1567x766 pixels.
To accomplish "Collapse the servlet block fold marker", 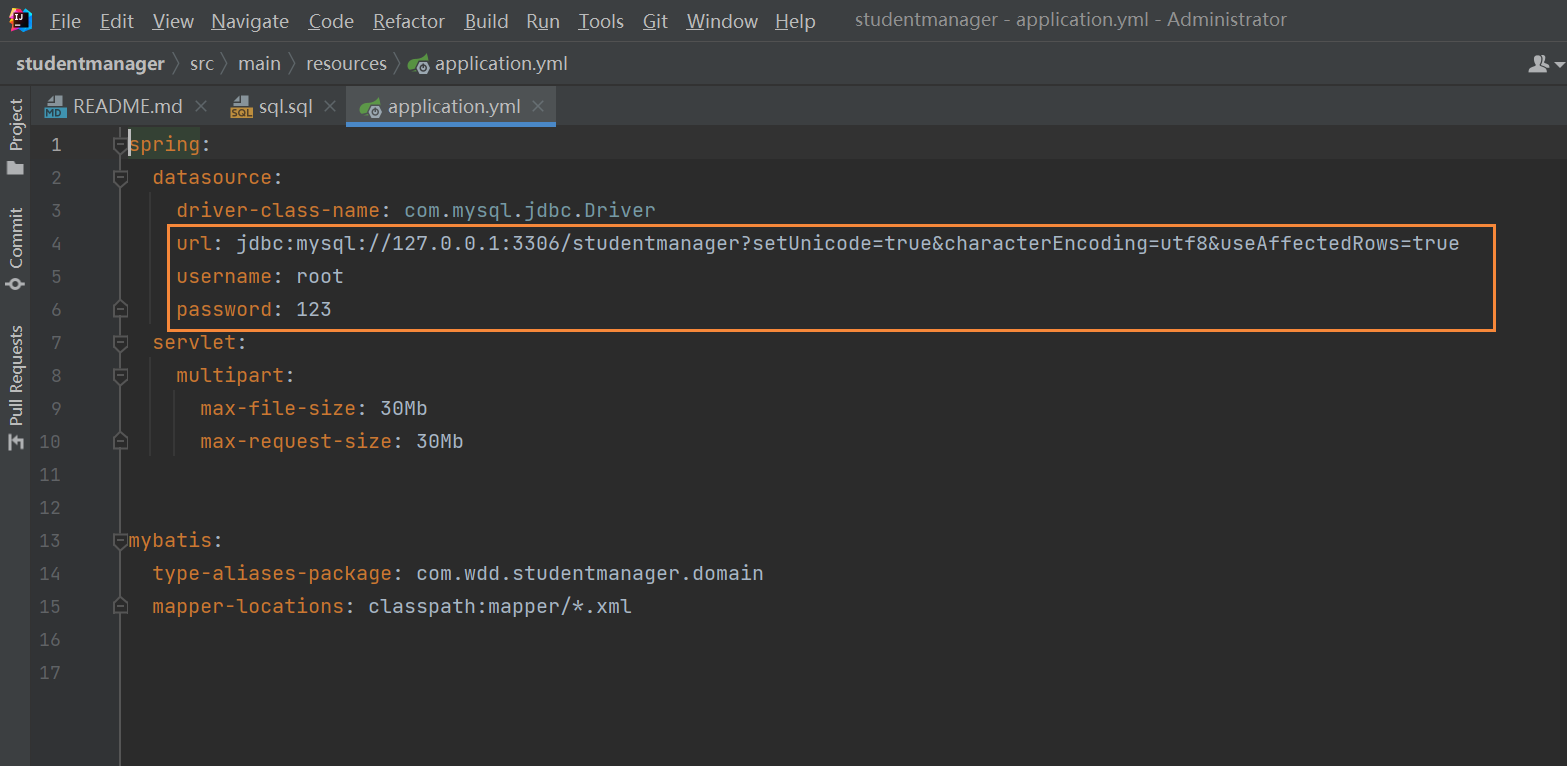I will [x=121, y=343].
